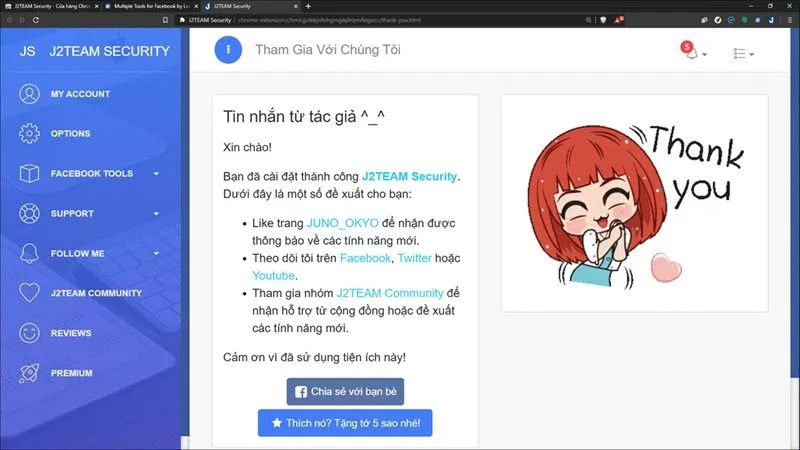
Task: Click the Premium rocket icon
Action: pos(29,373)
